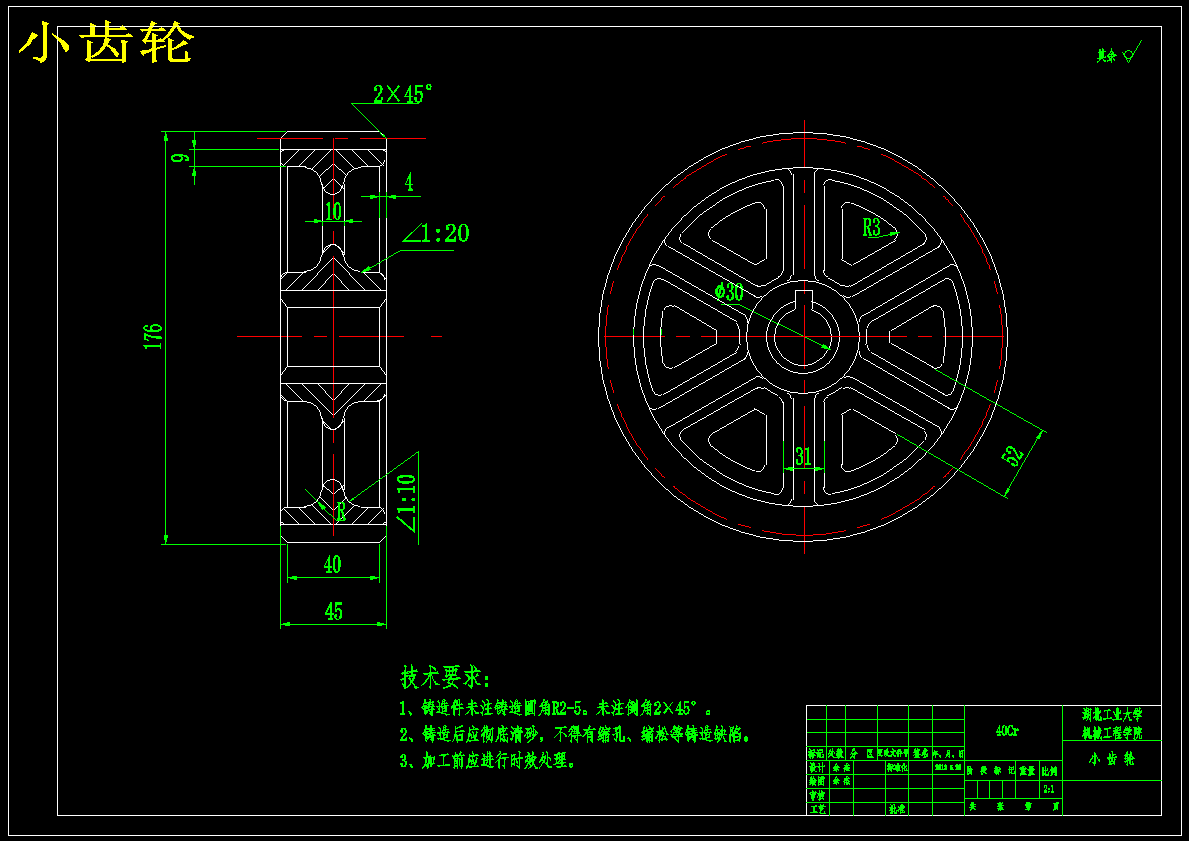1189x841 pixels.
Task: Click the 工艺 row label
Action: pyautogui.click(x=817, y=809)
